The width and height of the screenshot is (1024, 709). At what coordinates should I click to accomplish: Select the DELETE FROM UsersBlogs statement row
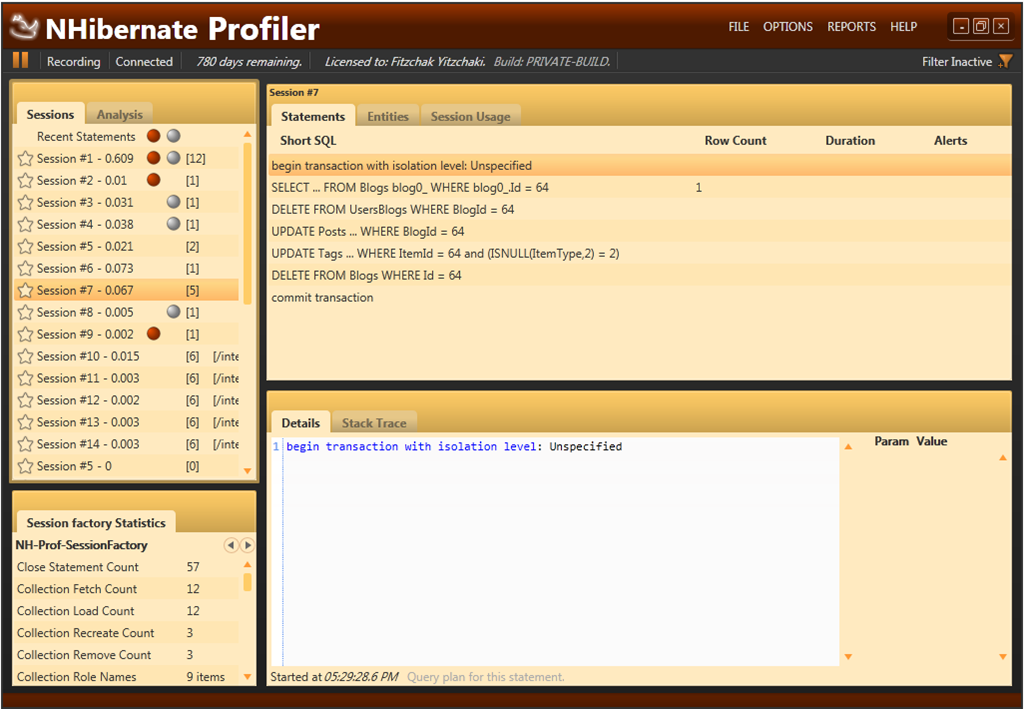(x=640, y=210)
